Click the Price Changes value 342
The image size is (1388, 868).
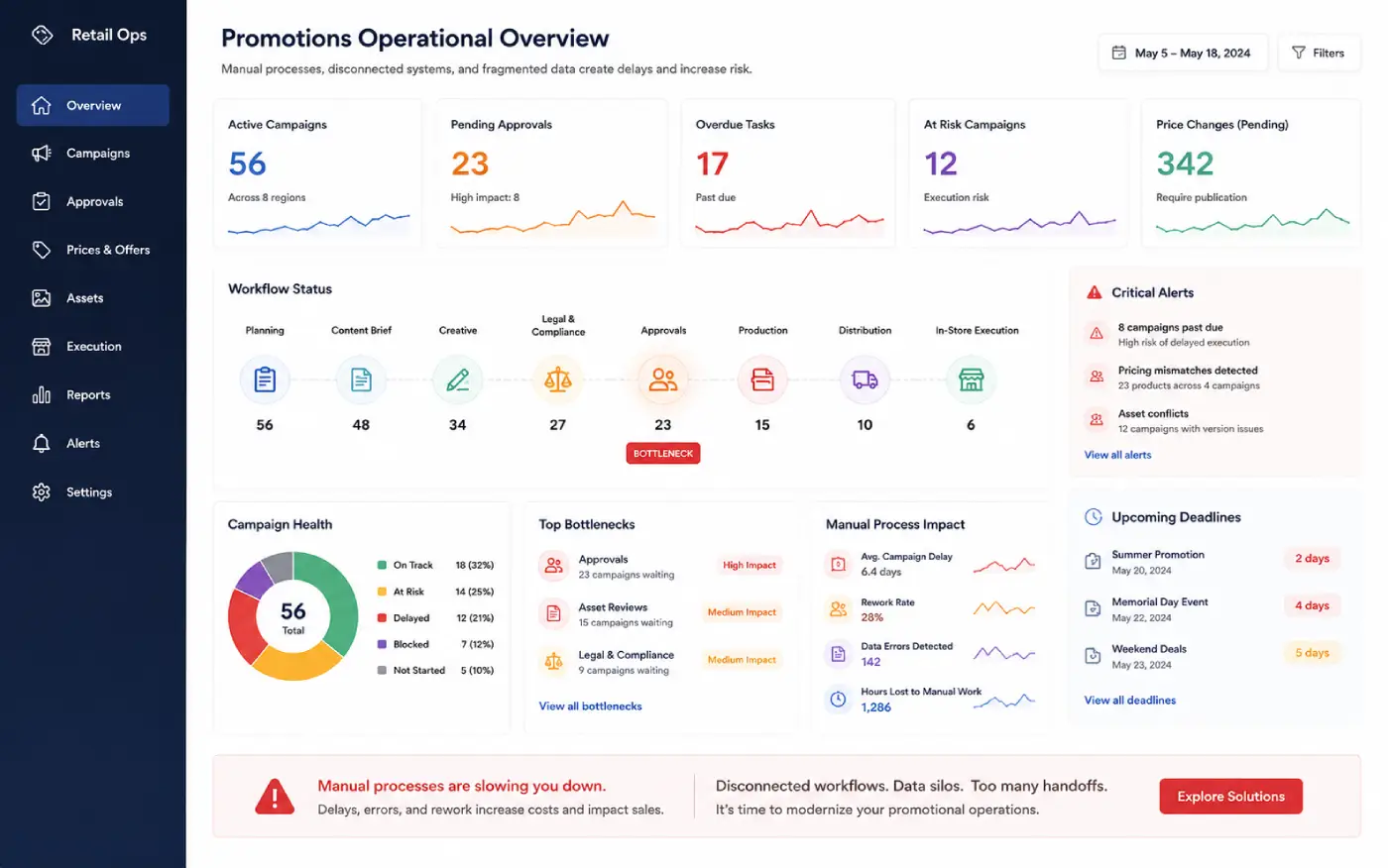[1185, 163]
